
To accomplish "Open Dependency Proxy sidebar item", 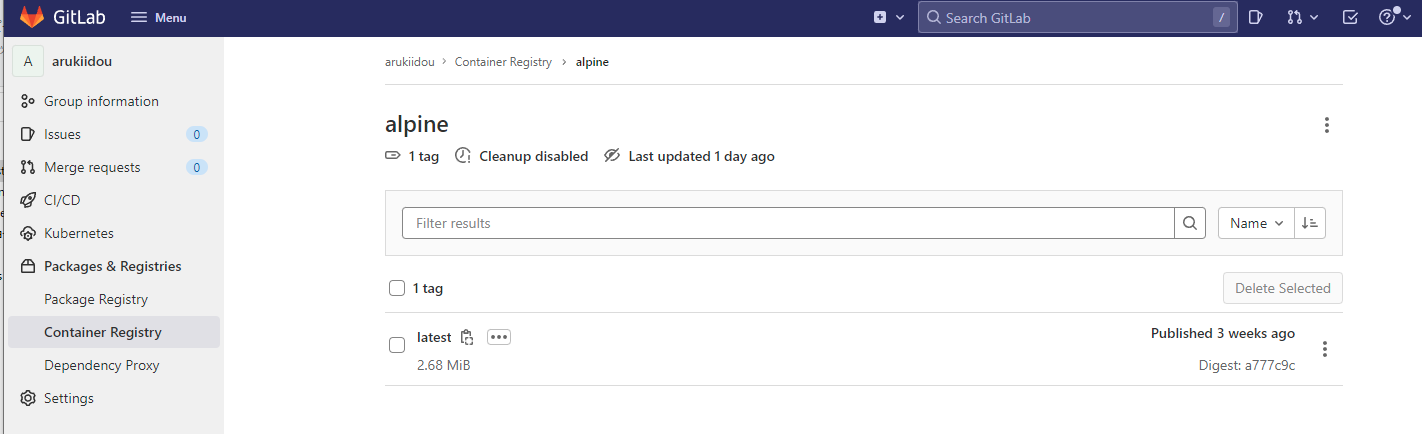I will coord(102,365).
